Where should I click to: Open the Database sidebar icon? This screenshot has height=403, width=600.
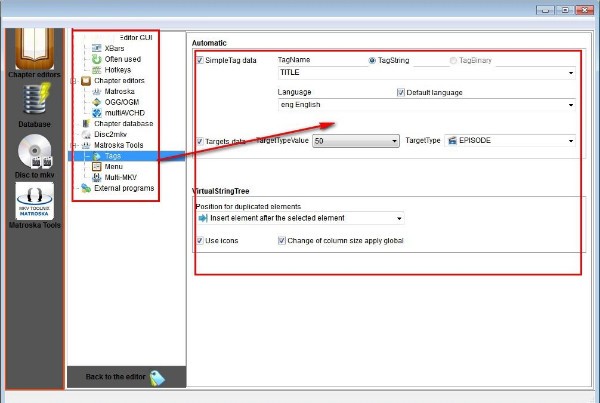(x=34, y=100)
